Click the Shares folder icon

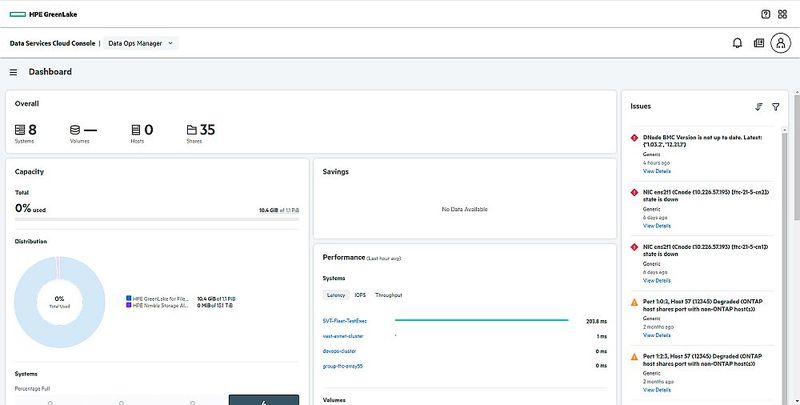pos(192,130)
